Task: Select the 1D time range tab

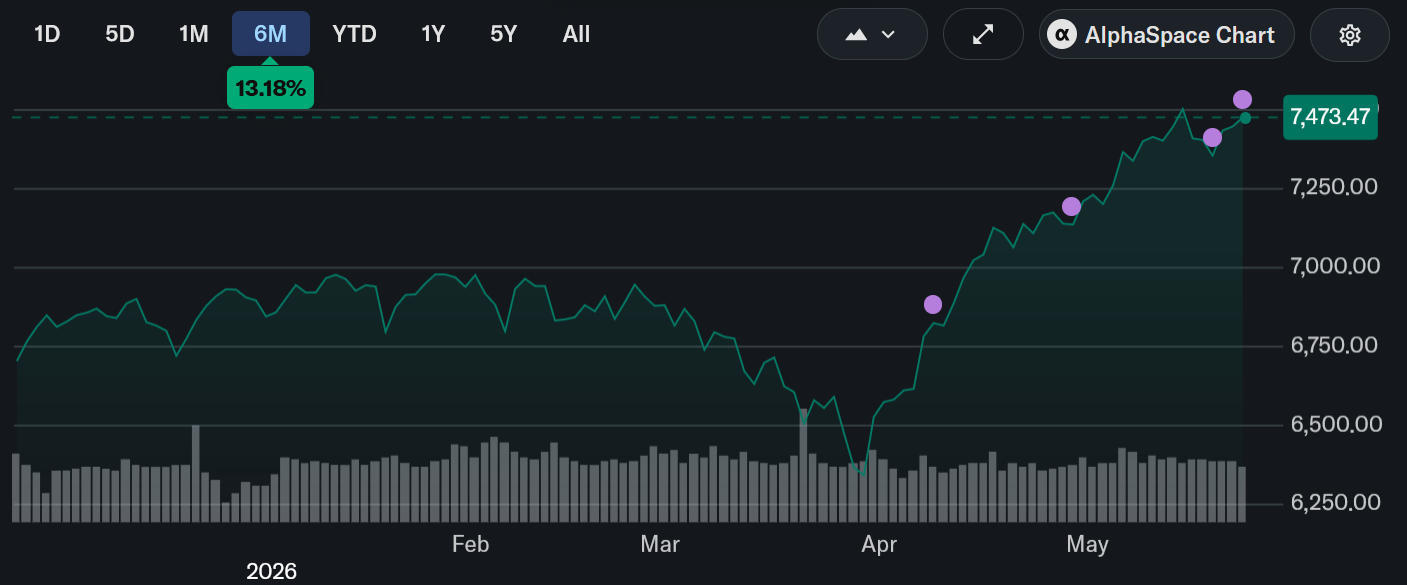Action: [47, 34]
